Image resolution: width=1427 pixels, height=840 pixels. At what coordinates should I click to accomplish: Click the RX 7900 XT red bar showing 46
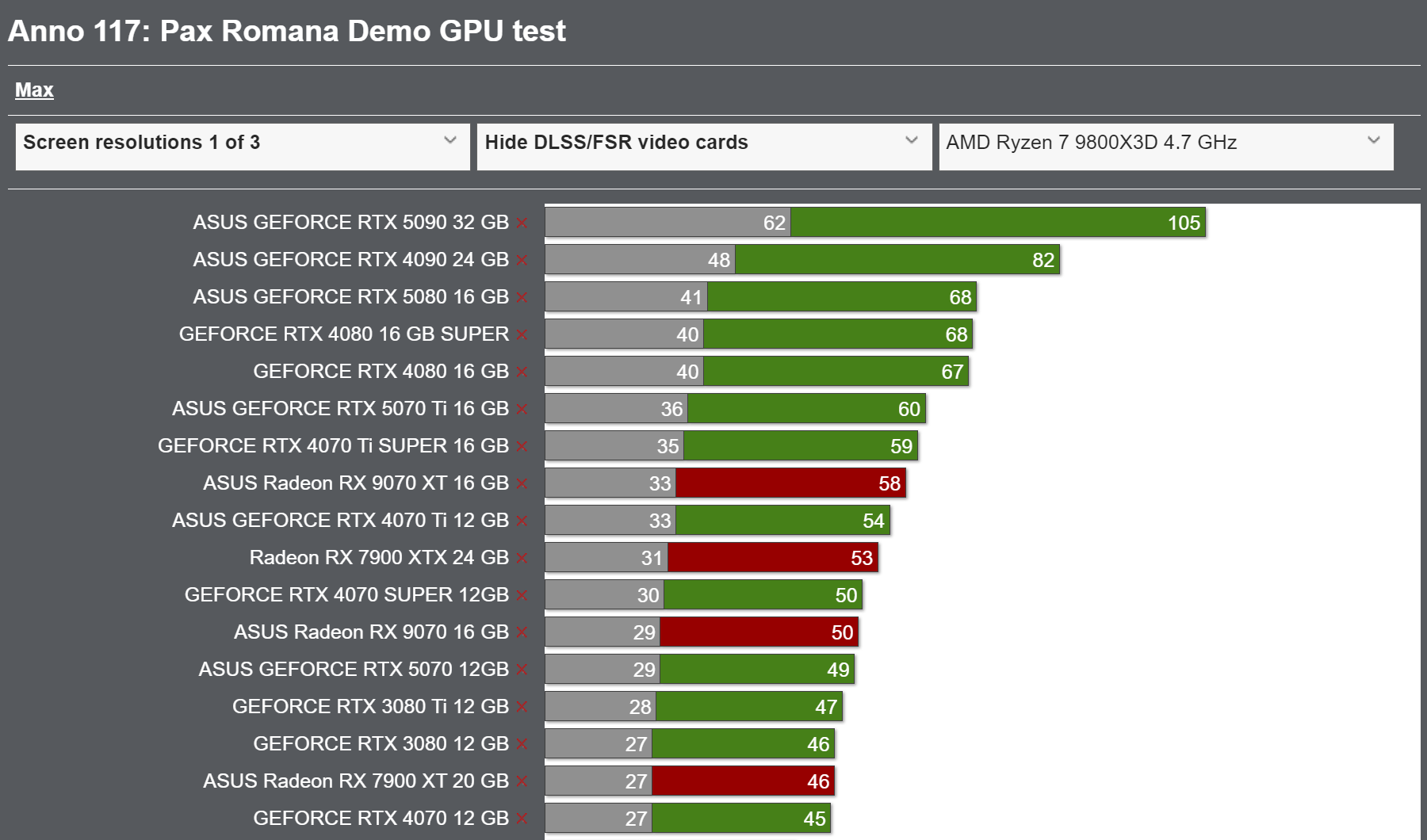743,781
